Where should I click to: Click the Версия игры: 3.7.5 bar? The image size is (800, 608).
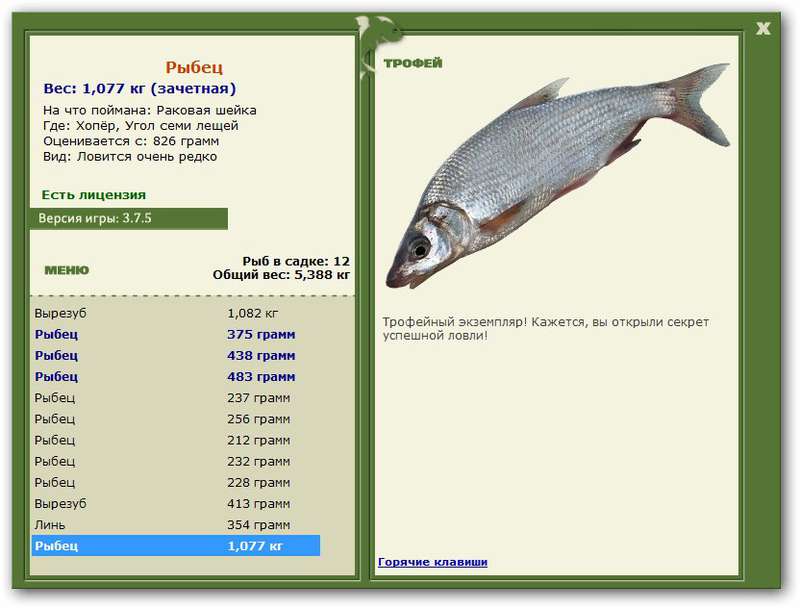[129, 219]
